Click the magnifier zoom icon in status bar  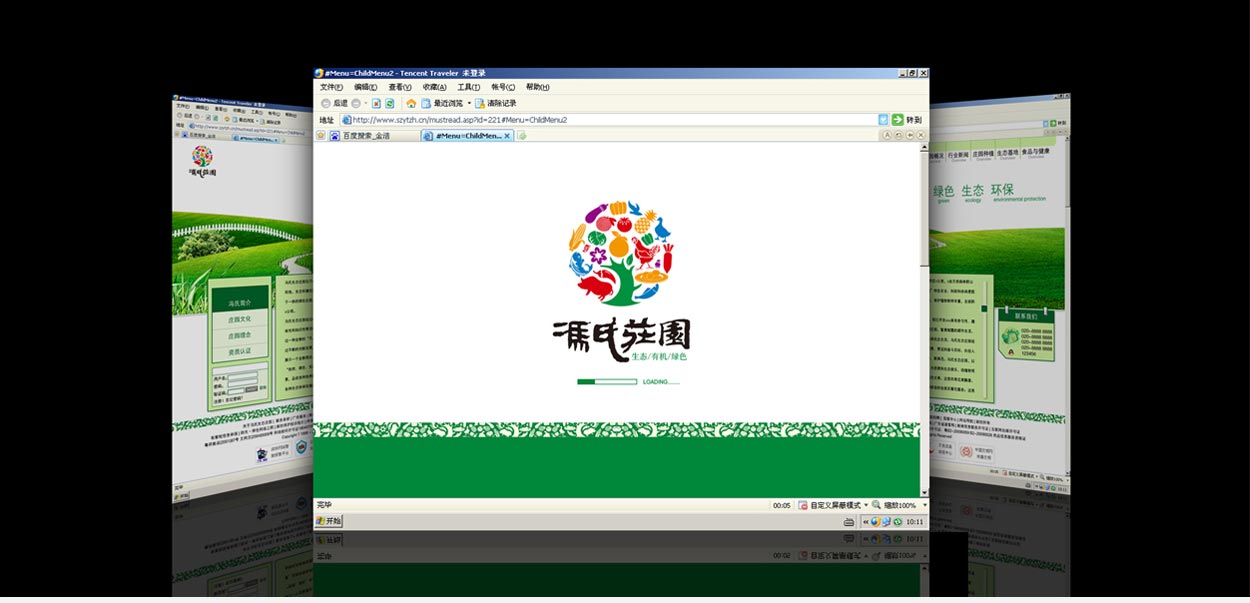876,506
